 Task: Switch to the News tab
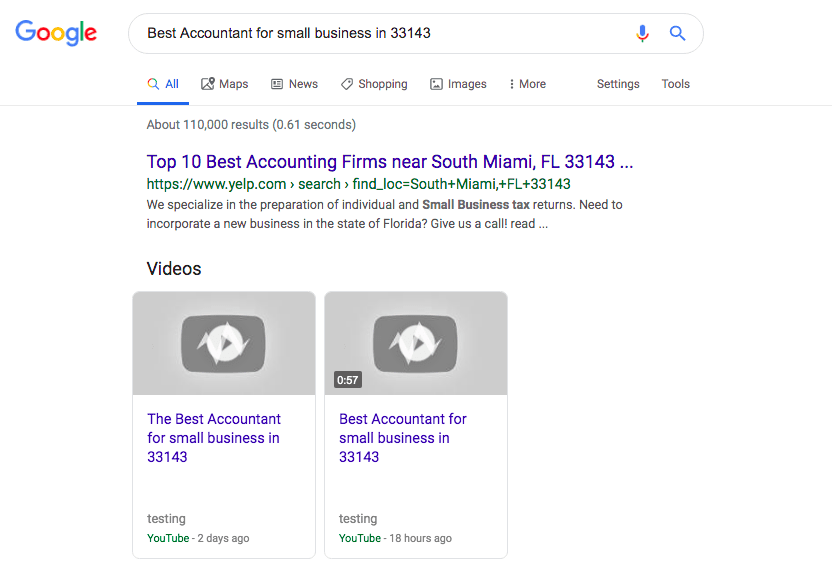294,84
